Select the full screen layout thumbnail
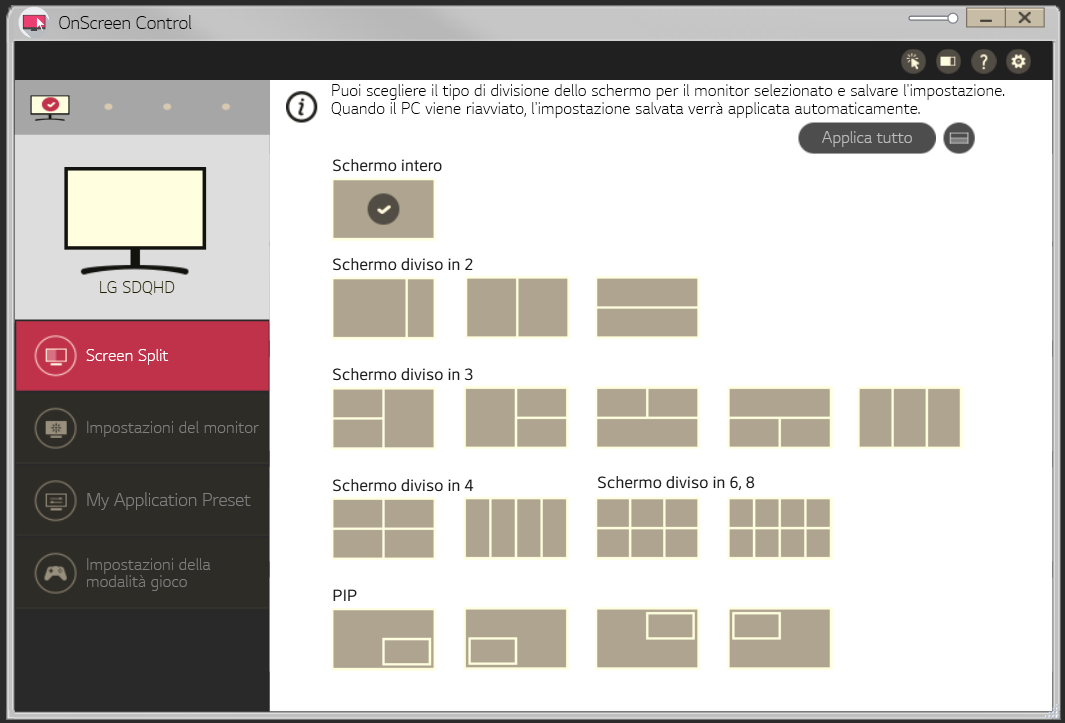Screen dimensions: 1065x723 point(383,209)
